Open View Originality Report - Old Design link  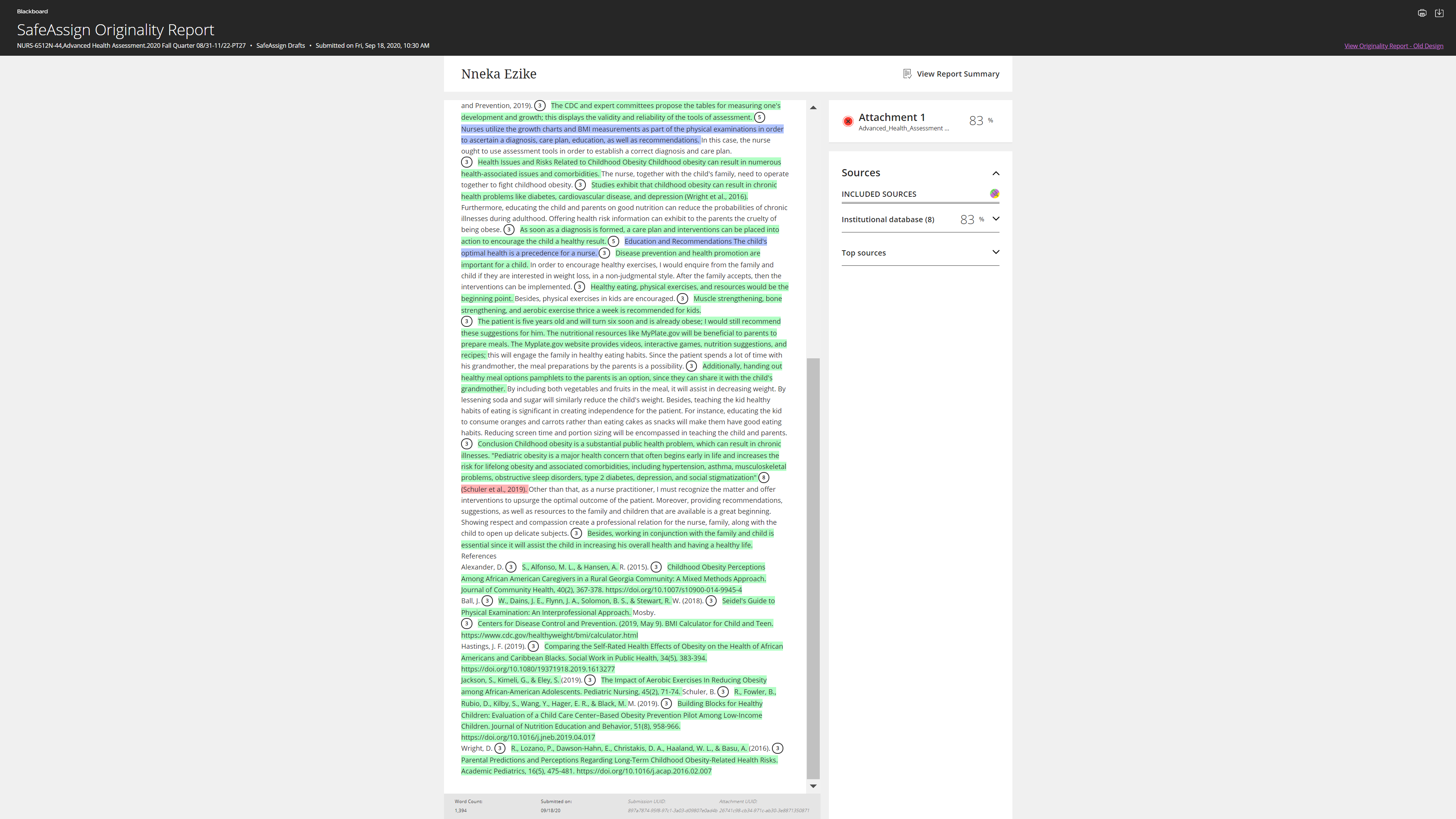pos(1393,46)
